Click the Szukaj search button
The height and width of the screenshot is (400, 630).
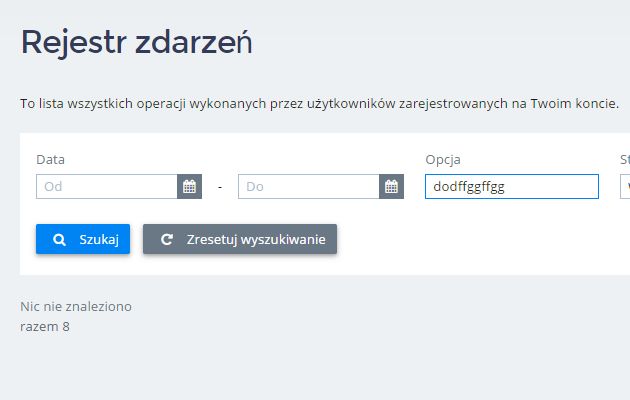(x=83, y=239)
